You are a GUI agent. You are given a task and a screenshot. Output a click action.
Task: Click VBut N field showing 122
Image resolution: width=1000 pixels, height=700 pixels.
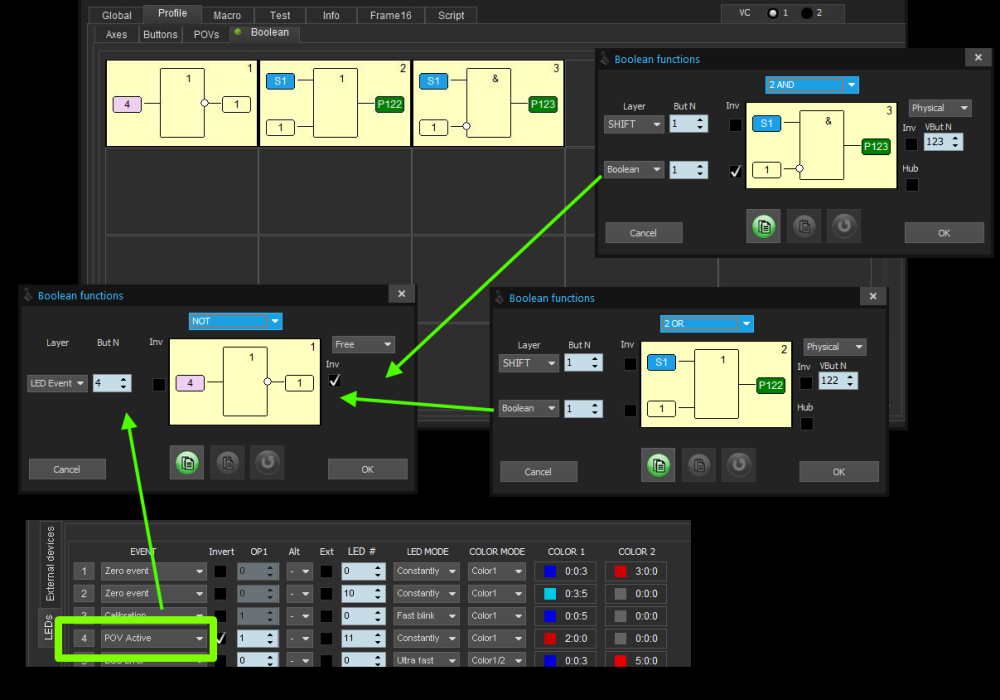[x=838, y=381]
